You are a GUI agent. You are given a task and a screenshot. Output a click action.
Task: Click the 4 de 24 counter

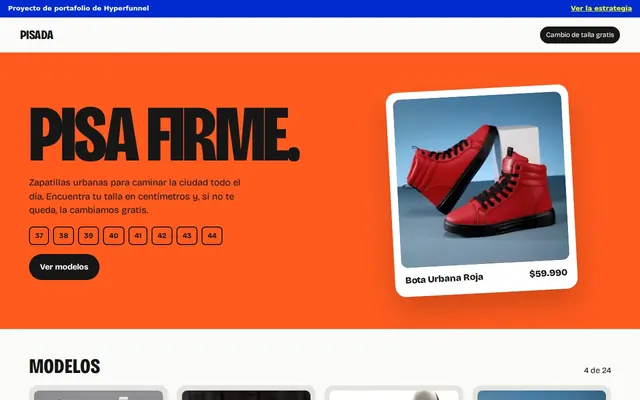[x=597, y=371]
